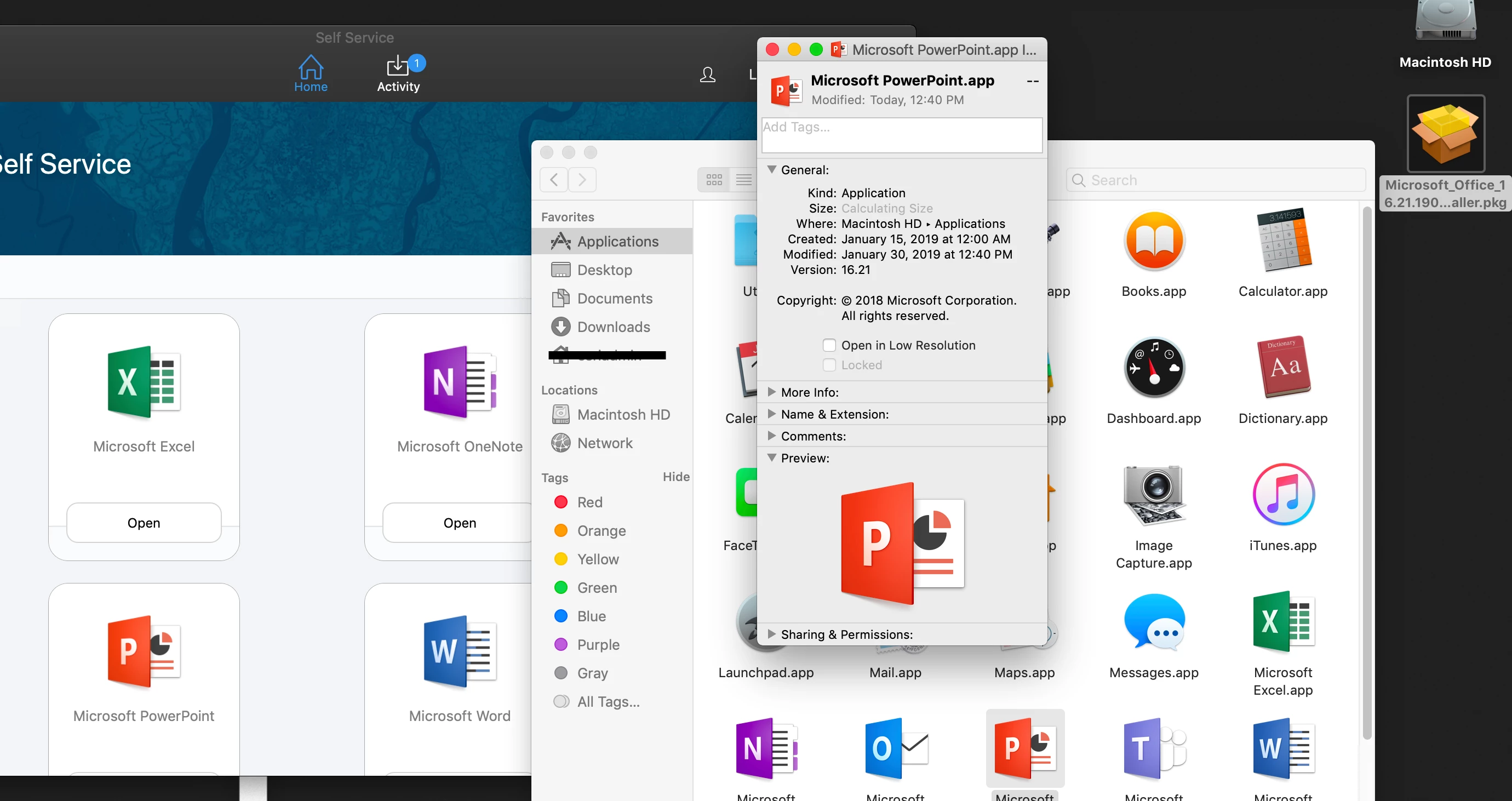1512x801 pixels.
Task: Toggle the Locked checkbox
Action: pos(829,365)
